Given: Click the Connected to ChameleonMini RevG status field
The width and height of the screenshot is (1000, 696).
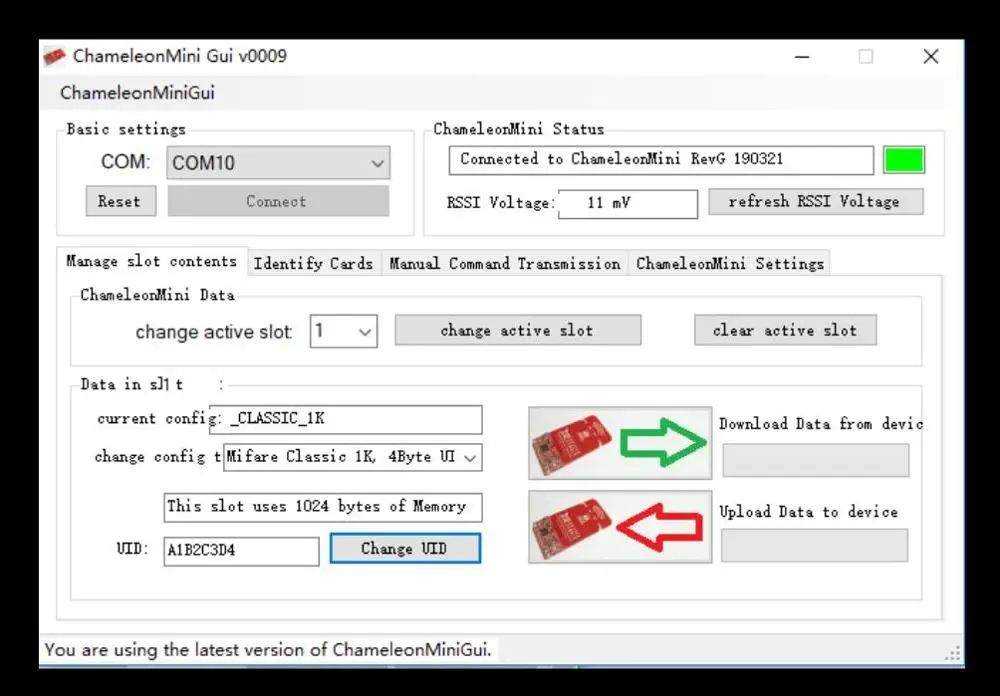Looking at the screenshot, I should click(661, 160).
